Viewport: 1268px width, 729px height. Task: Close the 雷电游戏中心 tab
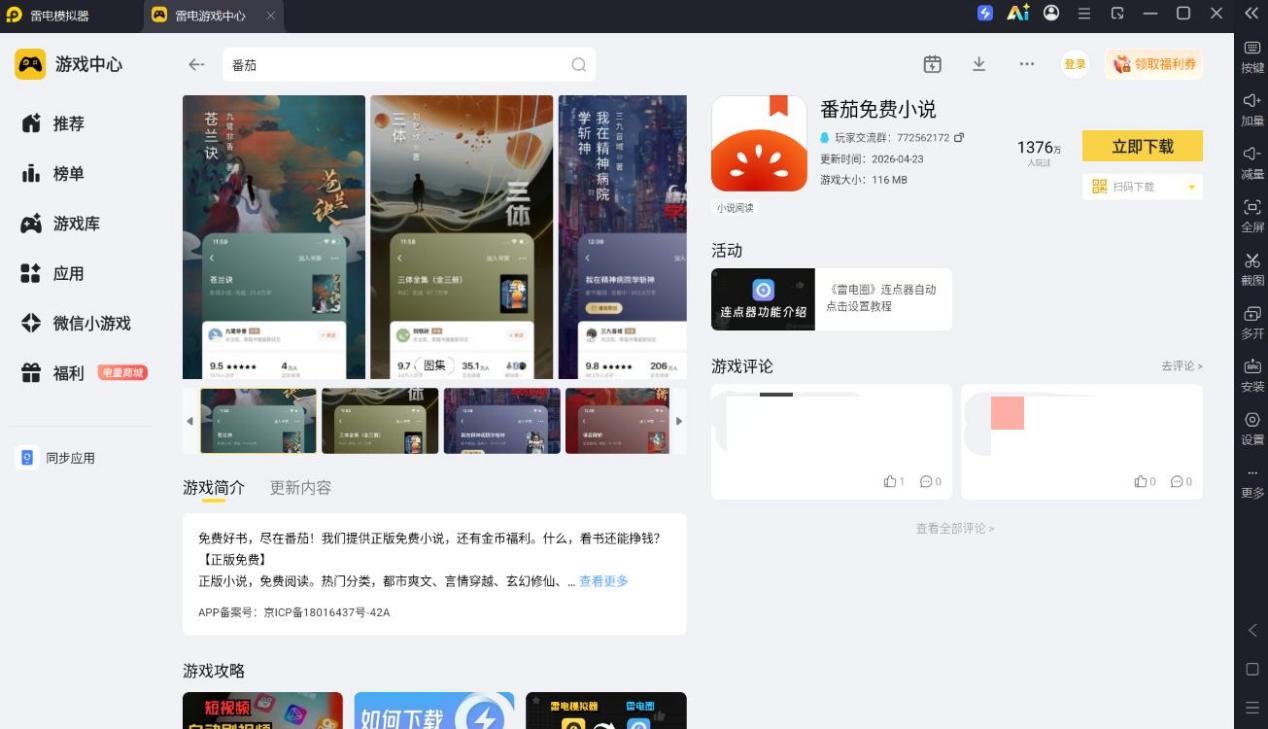[x=271, y=16]
